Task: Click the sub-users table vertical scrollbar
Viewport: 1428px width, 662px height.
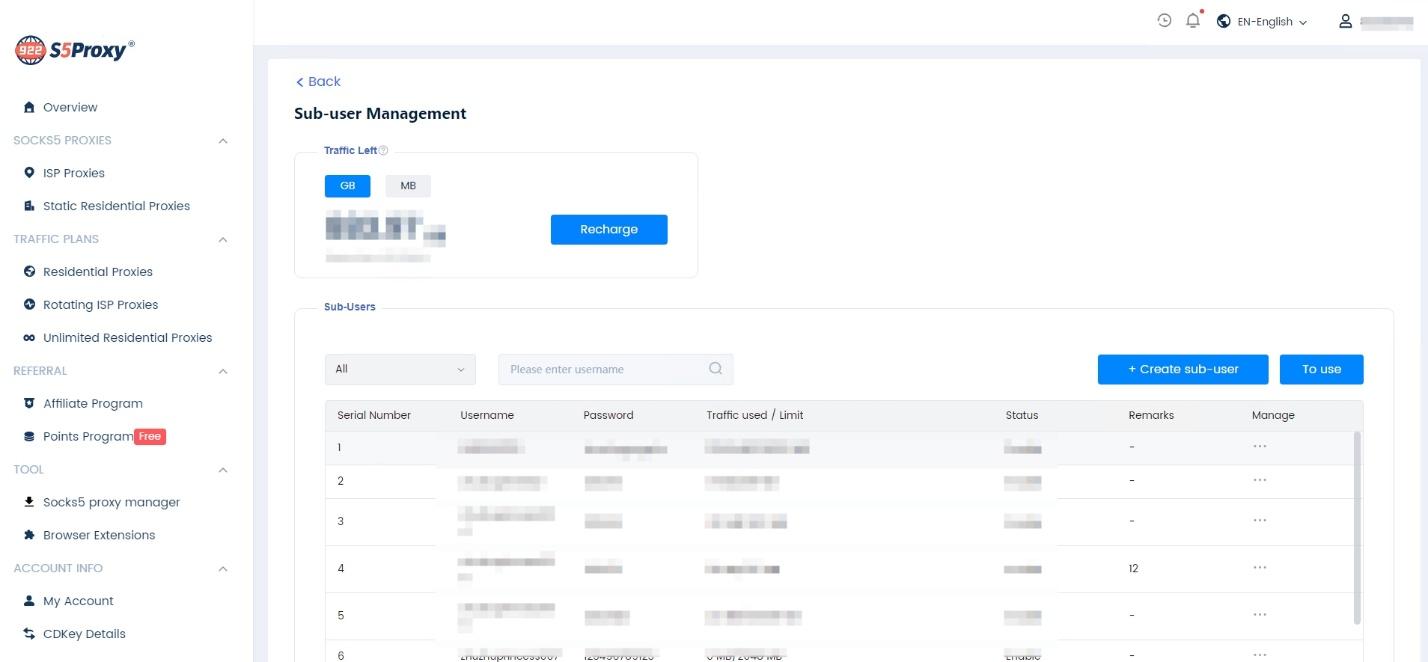Action: 1357,527
